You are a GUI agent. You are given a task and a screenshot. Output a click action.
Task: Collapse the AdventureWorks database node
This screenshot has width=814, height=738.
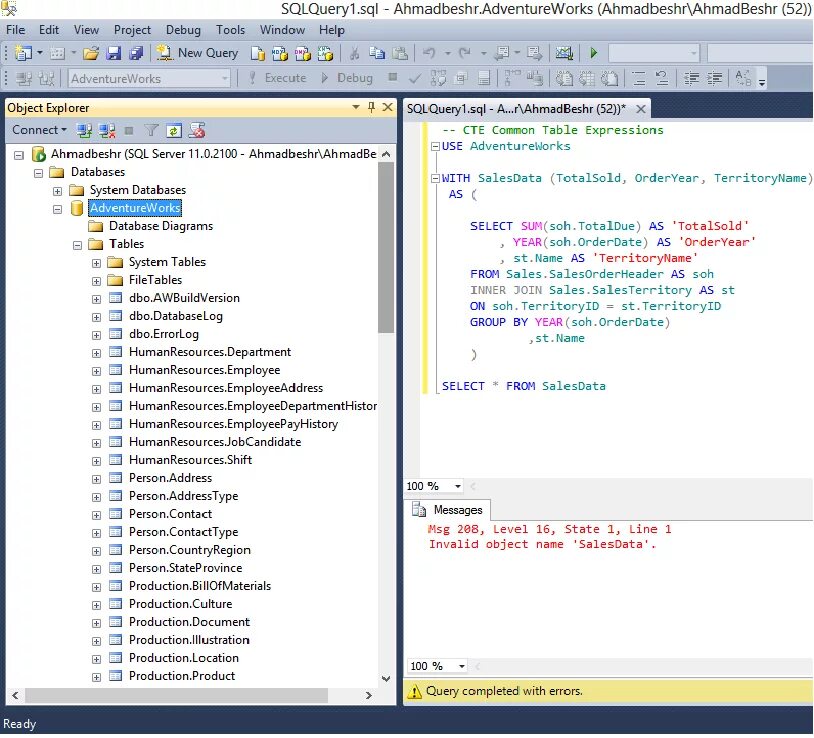click(x=58, y=209)
